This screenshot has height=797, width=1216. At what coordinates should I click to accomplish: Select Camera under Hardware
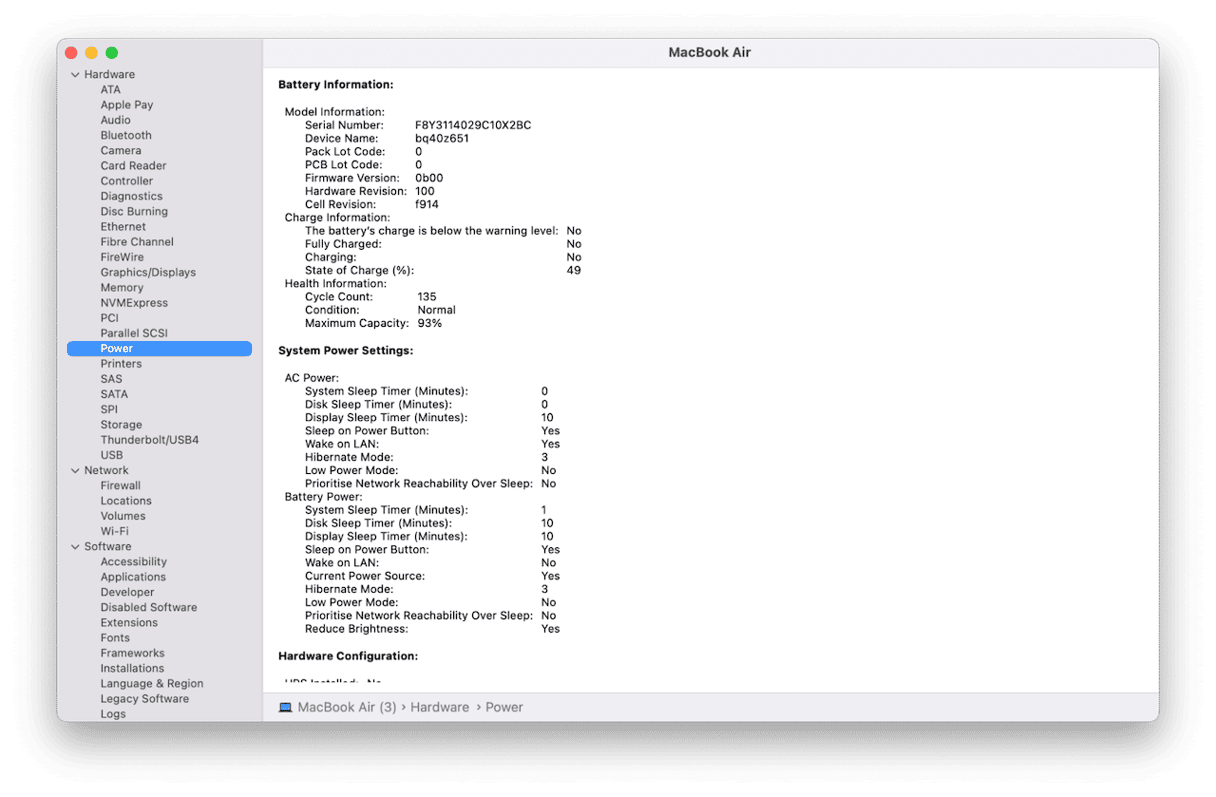click(x=121, y=151)
